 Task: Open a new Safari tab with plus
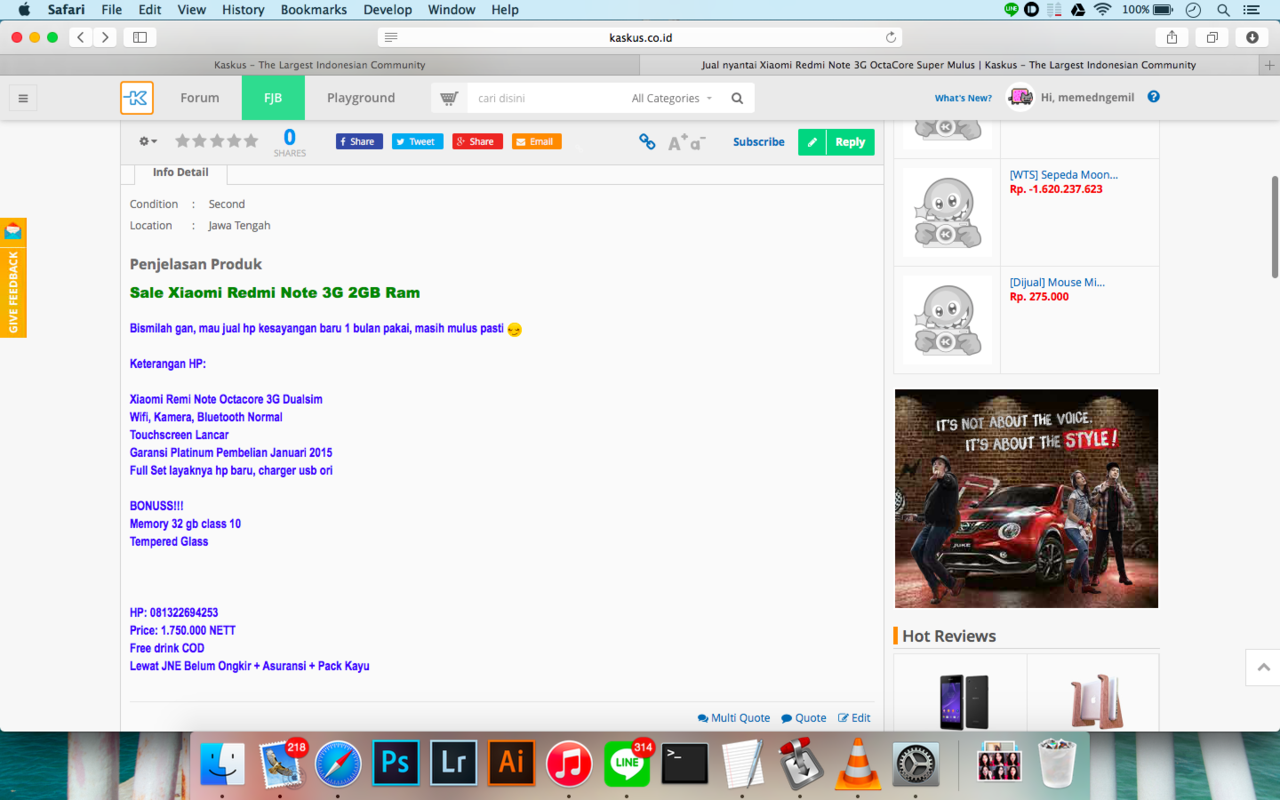[1270, 65]
